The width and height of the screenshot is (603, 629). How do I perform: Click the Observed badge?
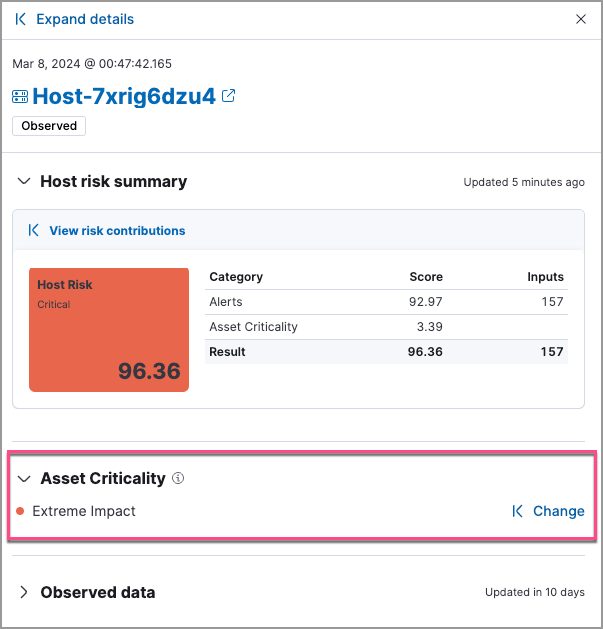(x=49, y=126)
